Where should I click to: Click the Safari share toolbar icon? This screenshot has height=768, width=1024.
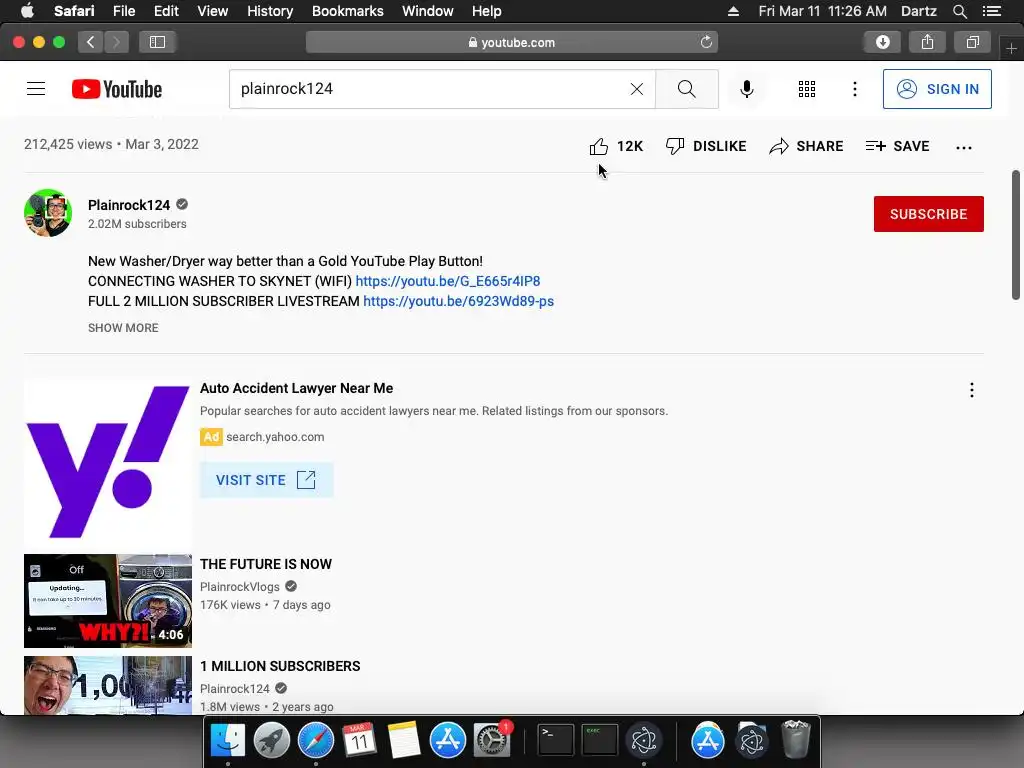pos(927,42)
